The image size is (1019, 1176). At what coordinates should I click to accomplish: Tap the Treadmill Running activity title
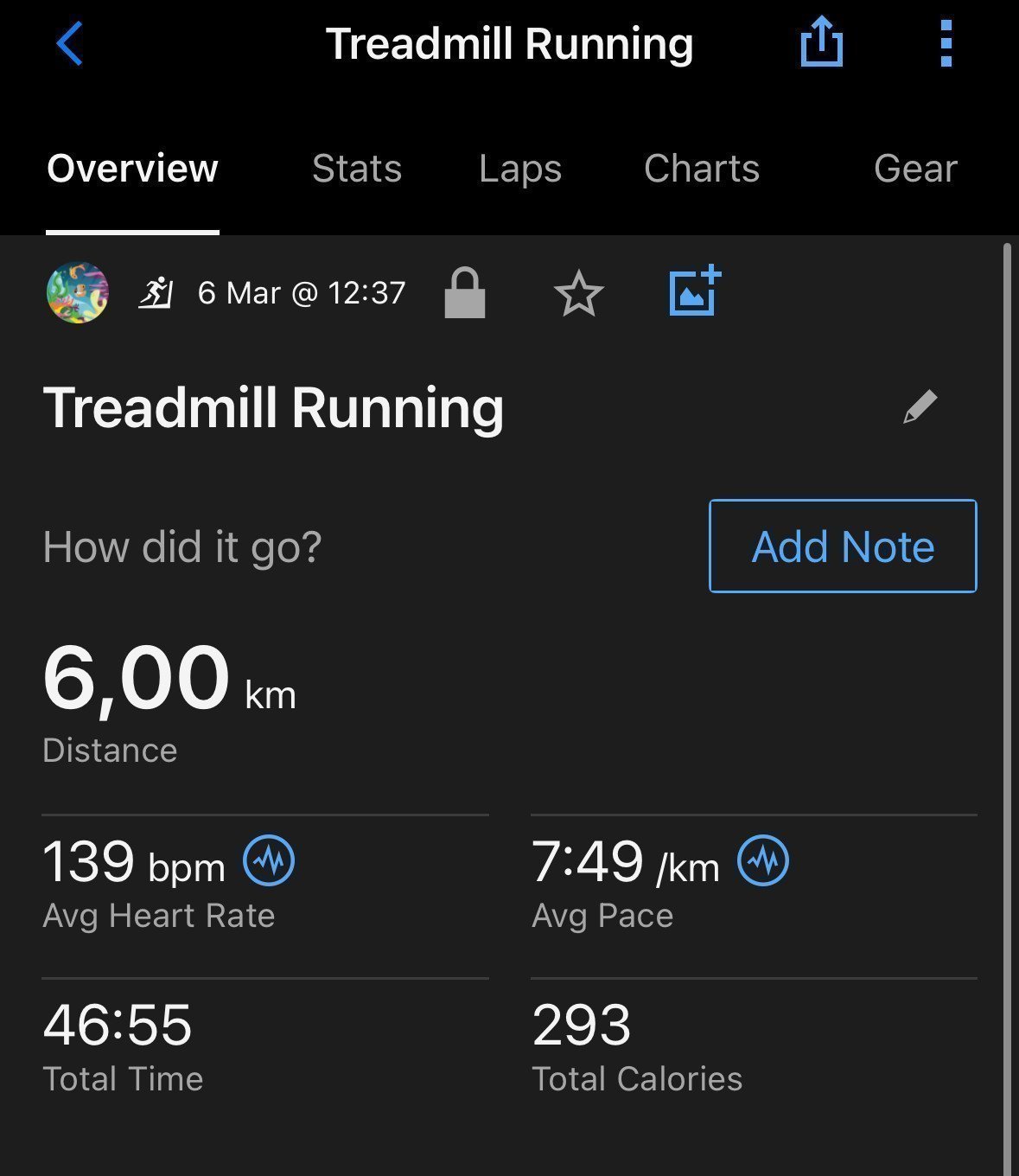(273, 407)
